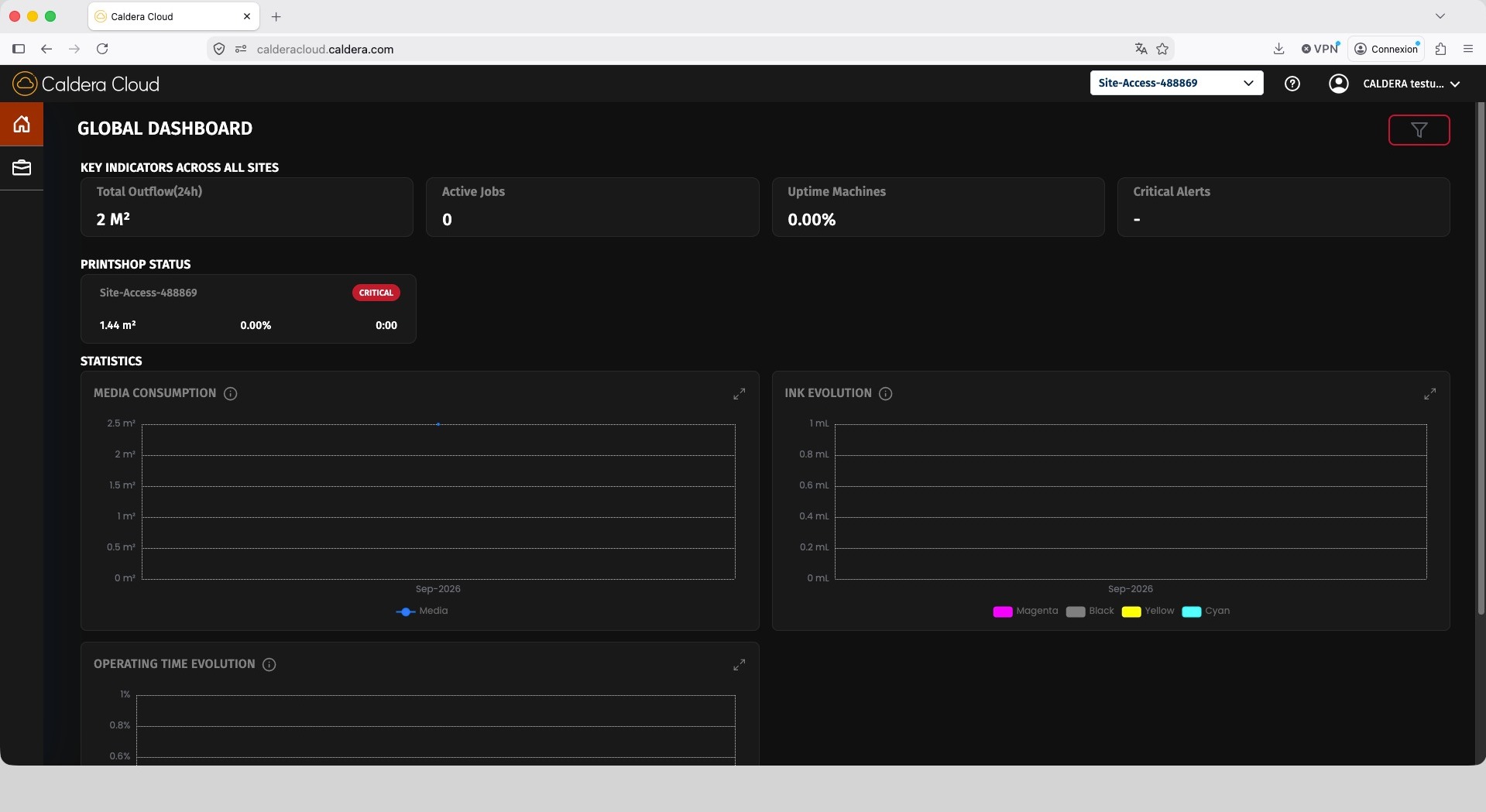Show info for Ink Evolution
The width and height of the screenshot is (1486, 812).
[886, 394]
